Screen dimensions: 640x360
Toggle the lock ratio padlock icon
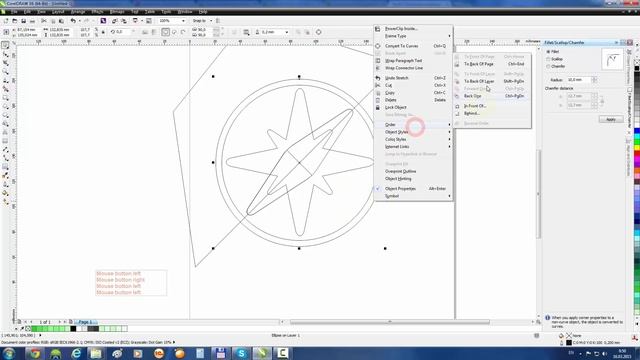(103, 32)
